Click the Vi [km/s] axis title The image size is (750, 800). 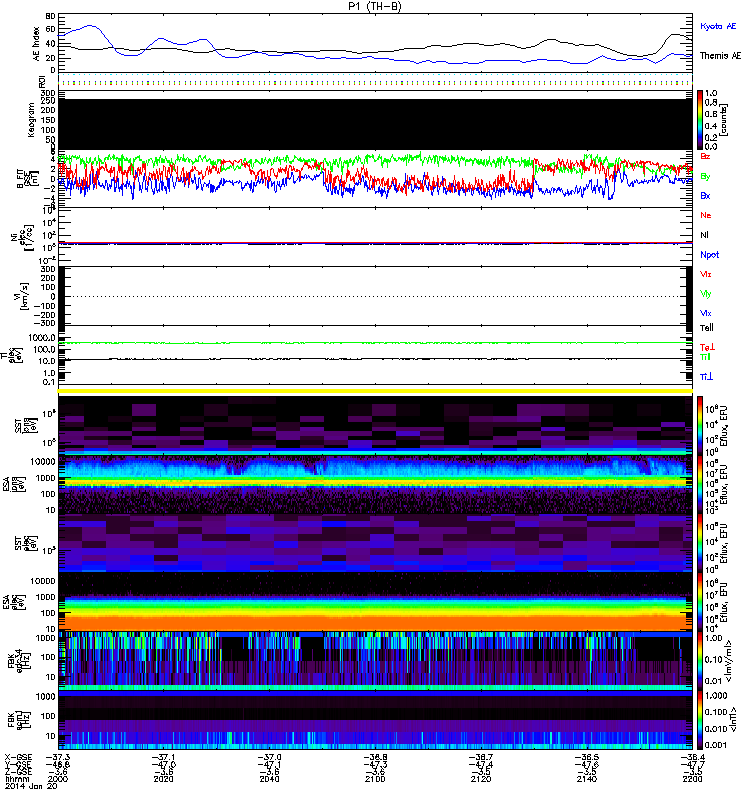click(23, 296)
